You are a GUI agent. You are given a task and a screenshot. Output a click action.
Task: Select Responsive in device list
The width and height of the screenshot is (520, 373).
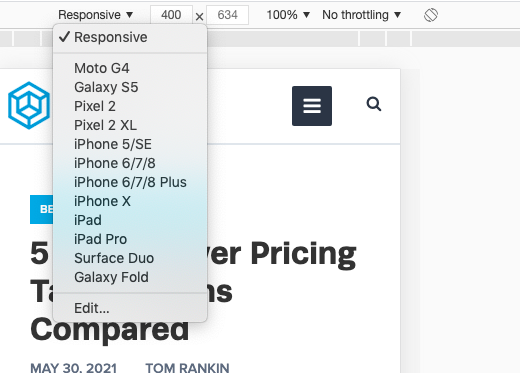pos(130,37)
